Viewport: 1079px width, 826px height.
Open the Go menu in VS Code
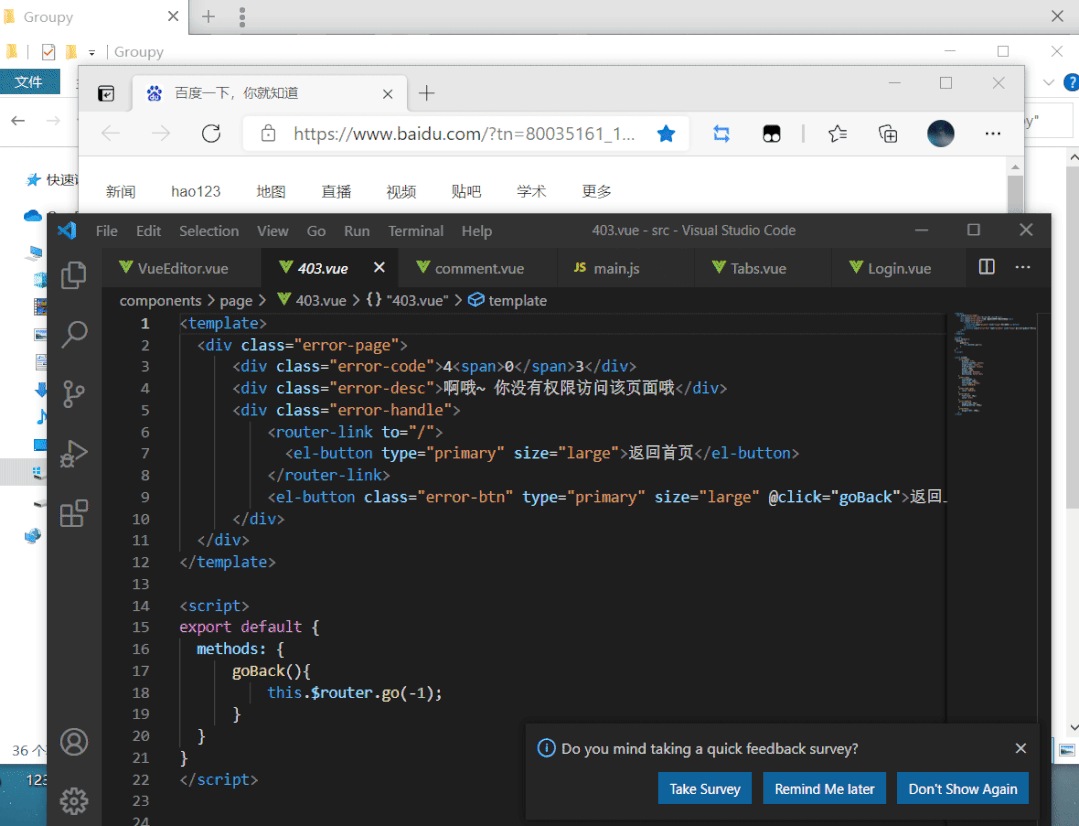point(316,231)
